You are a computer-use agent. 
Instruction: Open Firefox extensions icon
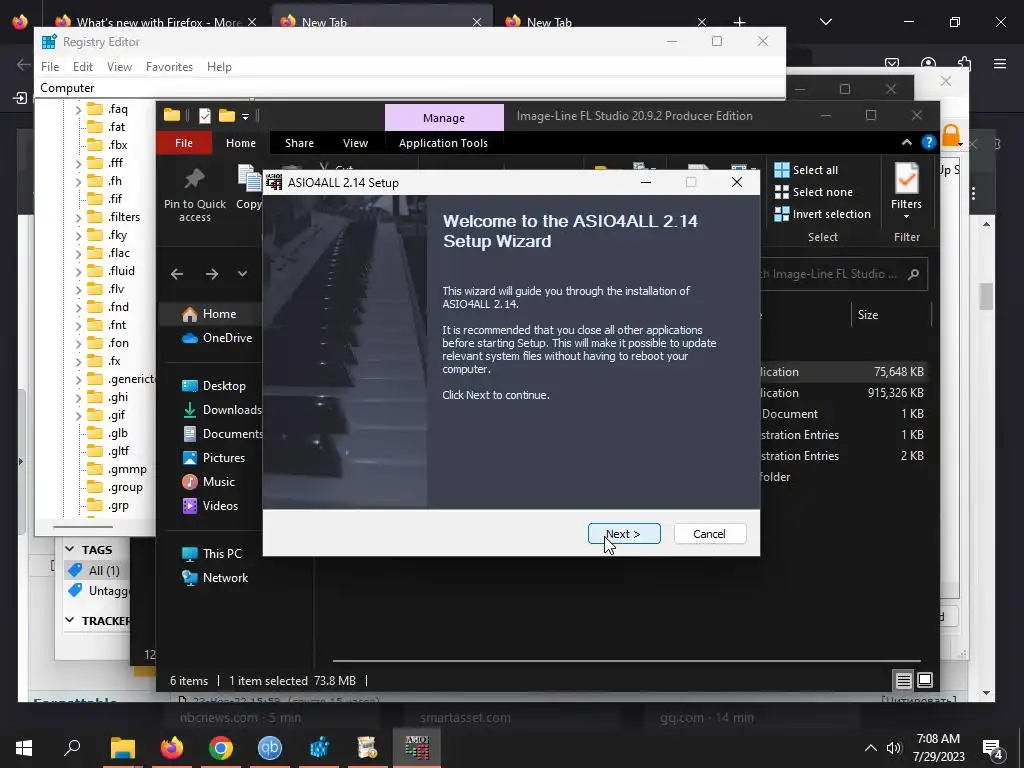(965, 63)
